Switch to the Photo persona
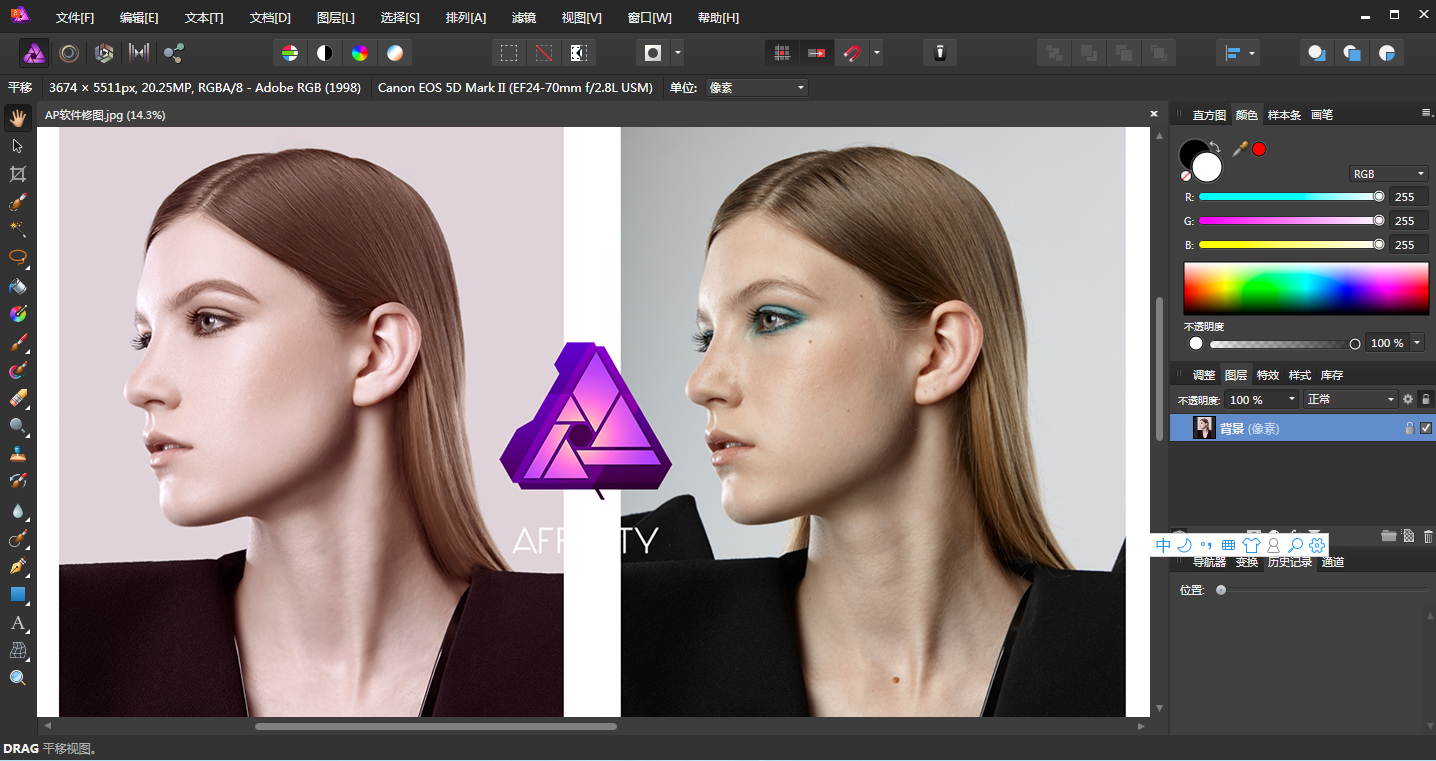This screenshot has height=761, width=1436. coord(34,53)
